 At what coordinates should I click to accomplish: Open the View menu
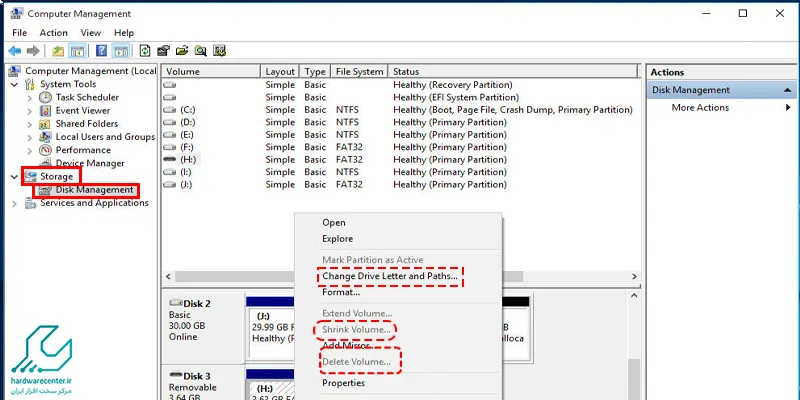click(91, 33)
